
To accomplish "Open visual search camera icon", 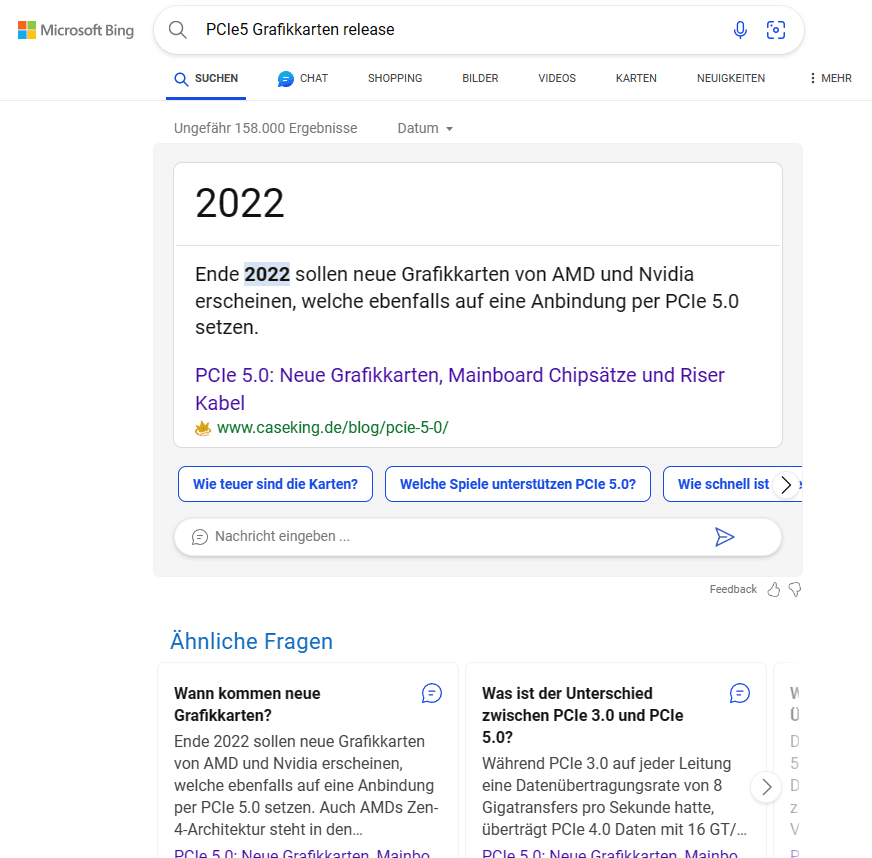I will [776, 30].
